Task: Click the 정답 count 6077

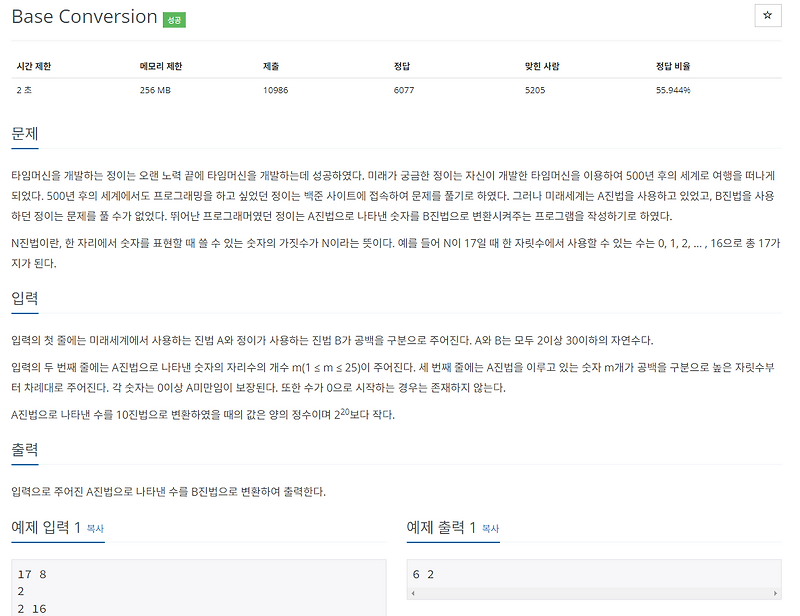Action: pos(405,89)
